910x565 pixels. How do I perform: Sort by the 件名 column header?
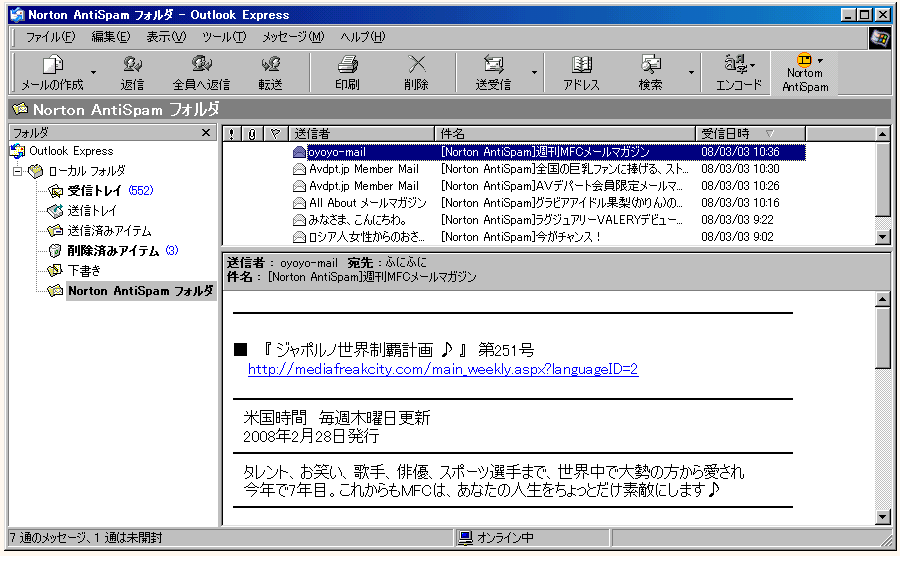(x=565, y=134)
